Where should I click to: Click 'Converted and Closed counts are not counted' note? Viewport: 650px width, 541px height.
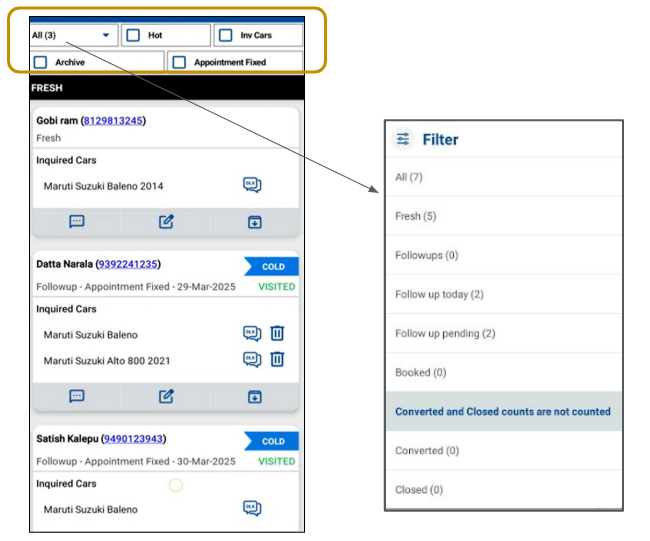coord(503,412)
